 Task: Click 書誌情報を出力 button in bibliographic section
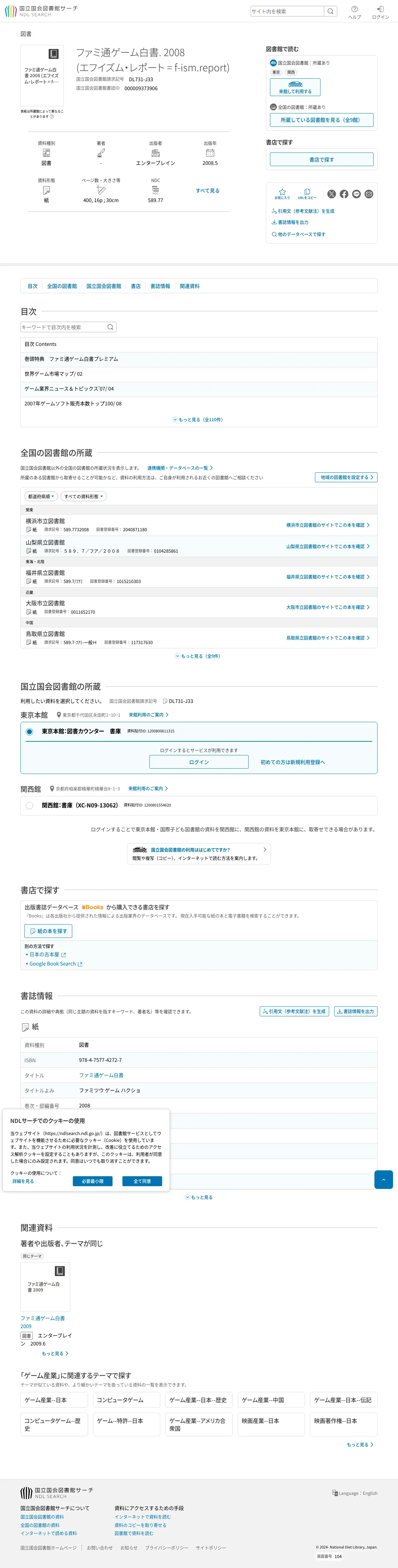tap(356, 1011)
